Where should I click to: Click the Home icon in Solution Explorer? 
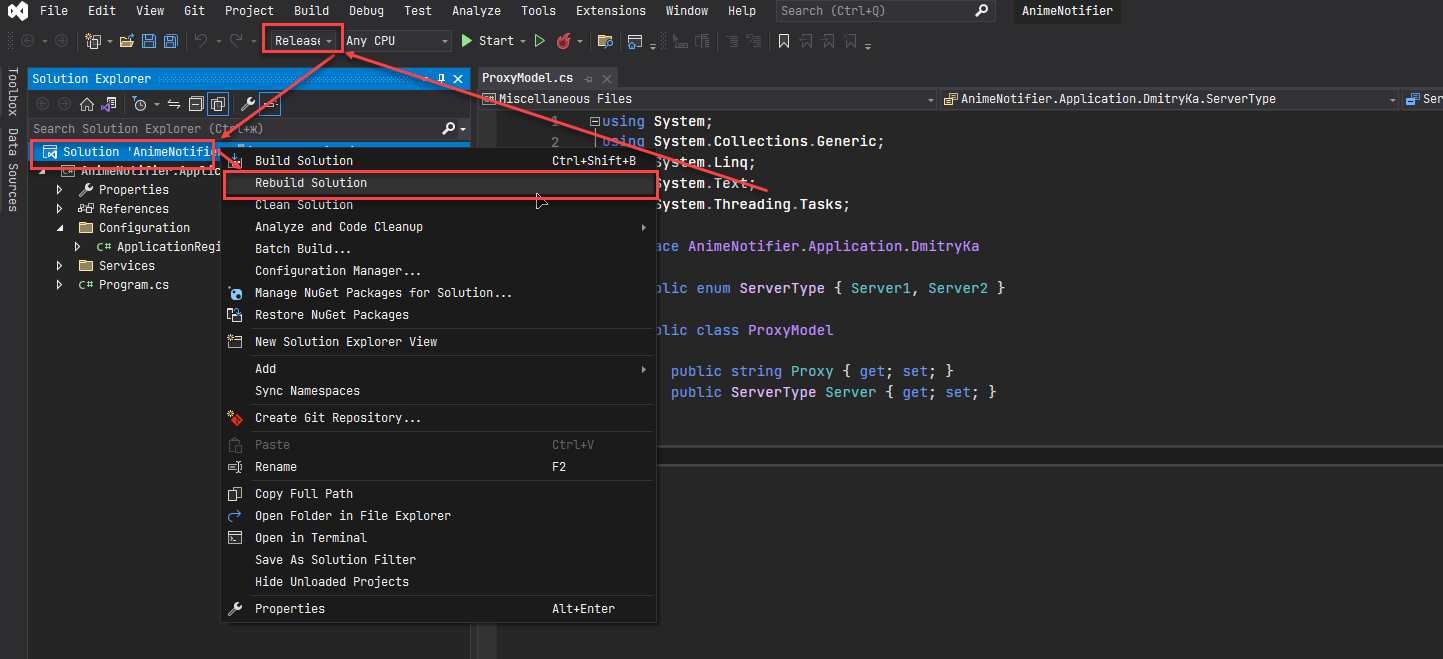pyautogui.click(x=87, y=104)
